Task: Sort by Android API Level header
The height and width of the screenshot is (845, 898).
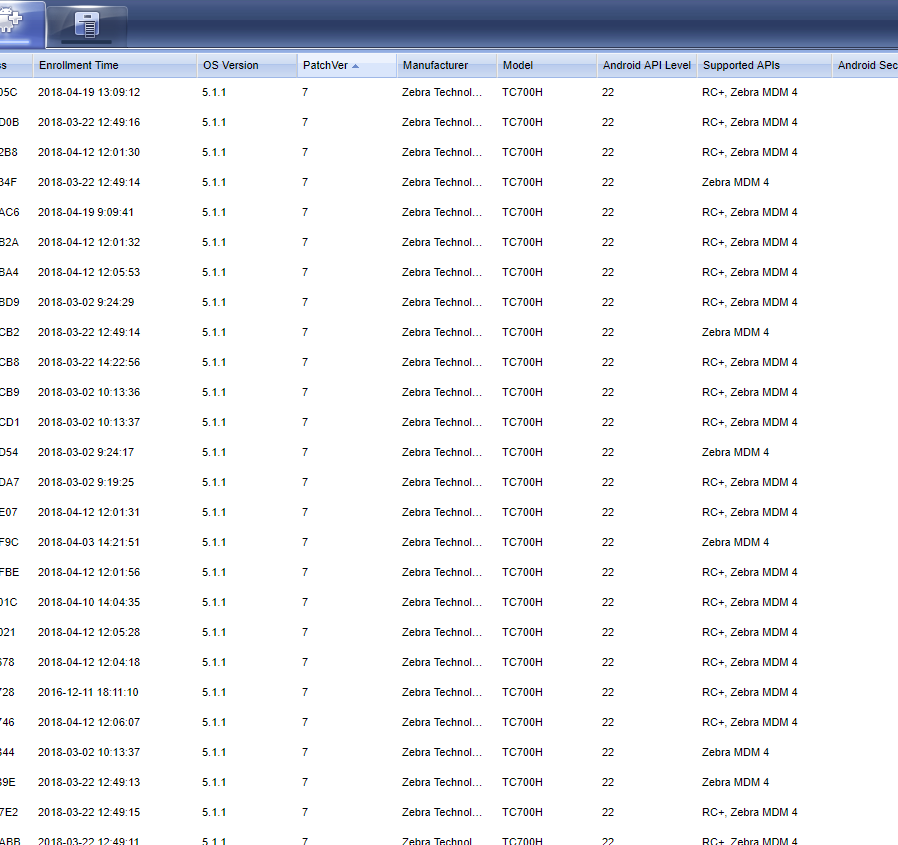Action: coord(646,65)
